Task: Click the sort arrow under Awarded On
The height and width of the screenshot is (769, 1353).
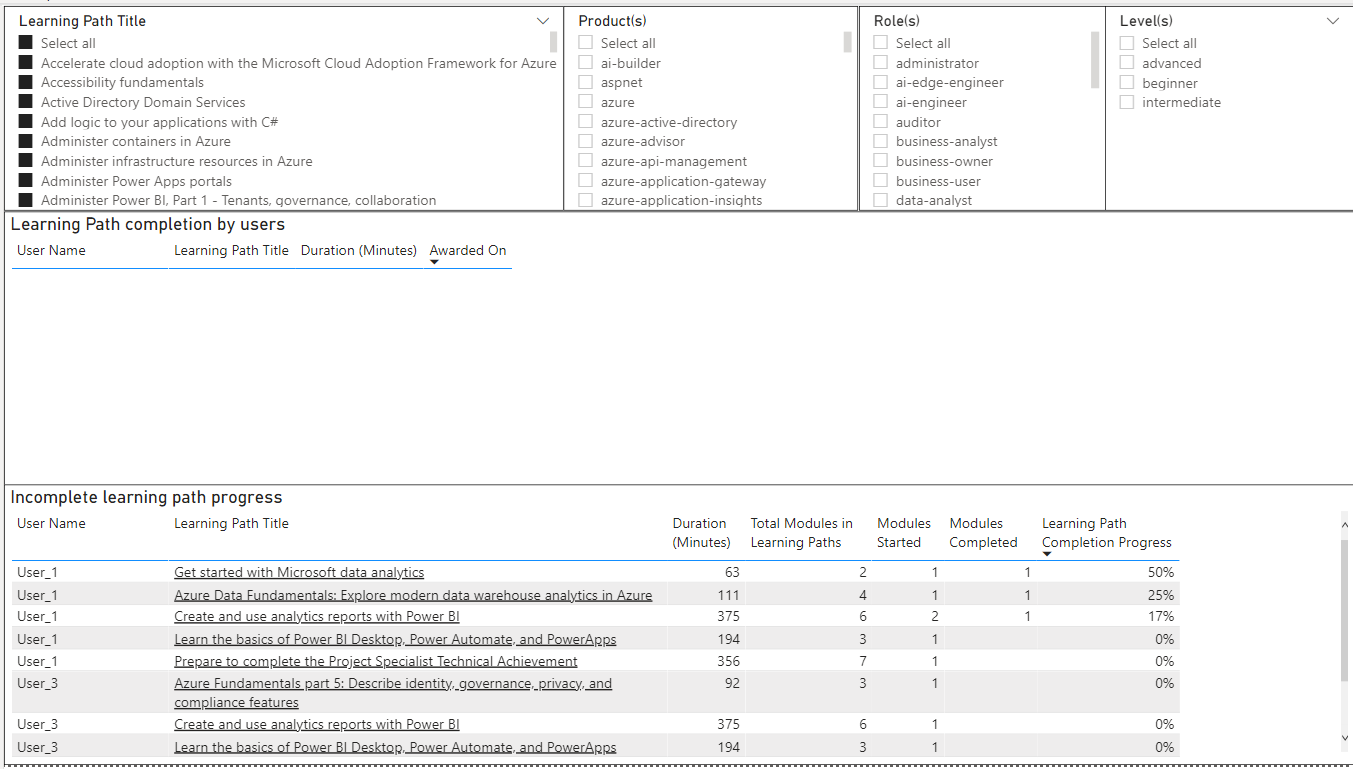Action: pyautogui.click(x=434, y=260)
